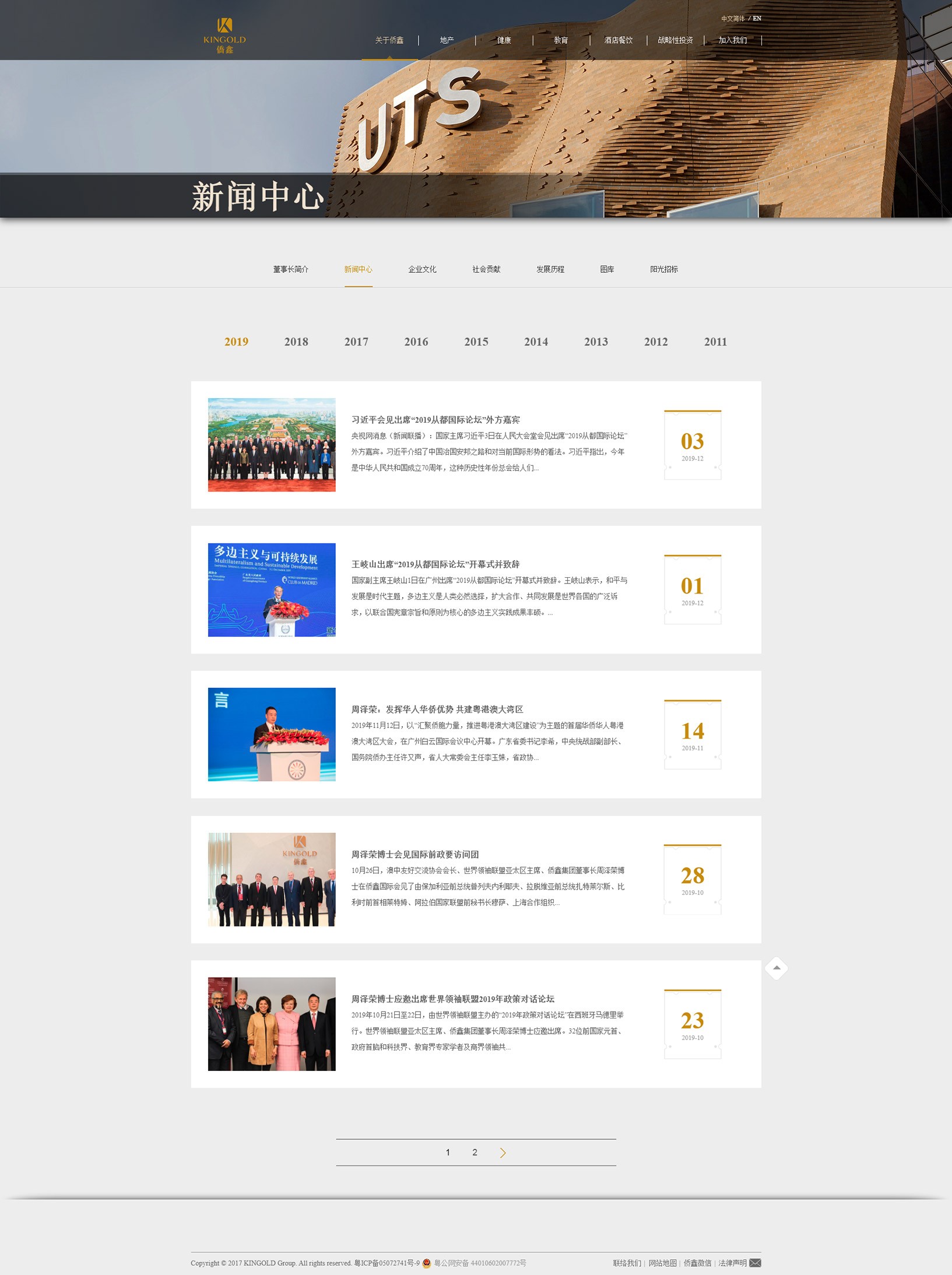Click the Wang Qishan forum speech thumbnail

click(x=272, y=589)
